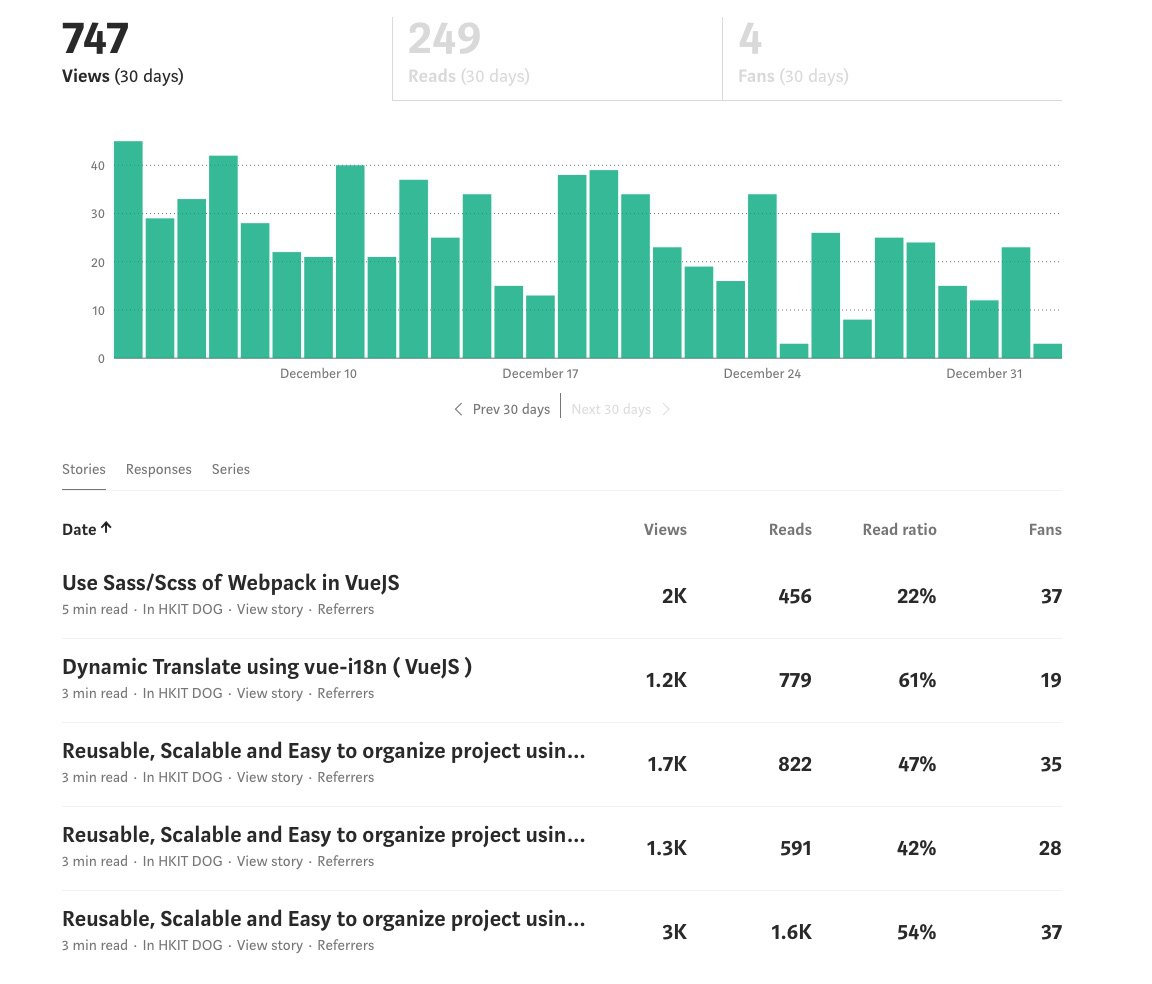1152x984 pixels.
Task: Click View story for the 1.3K views story
Action: coord(269,861)
